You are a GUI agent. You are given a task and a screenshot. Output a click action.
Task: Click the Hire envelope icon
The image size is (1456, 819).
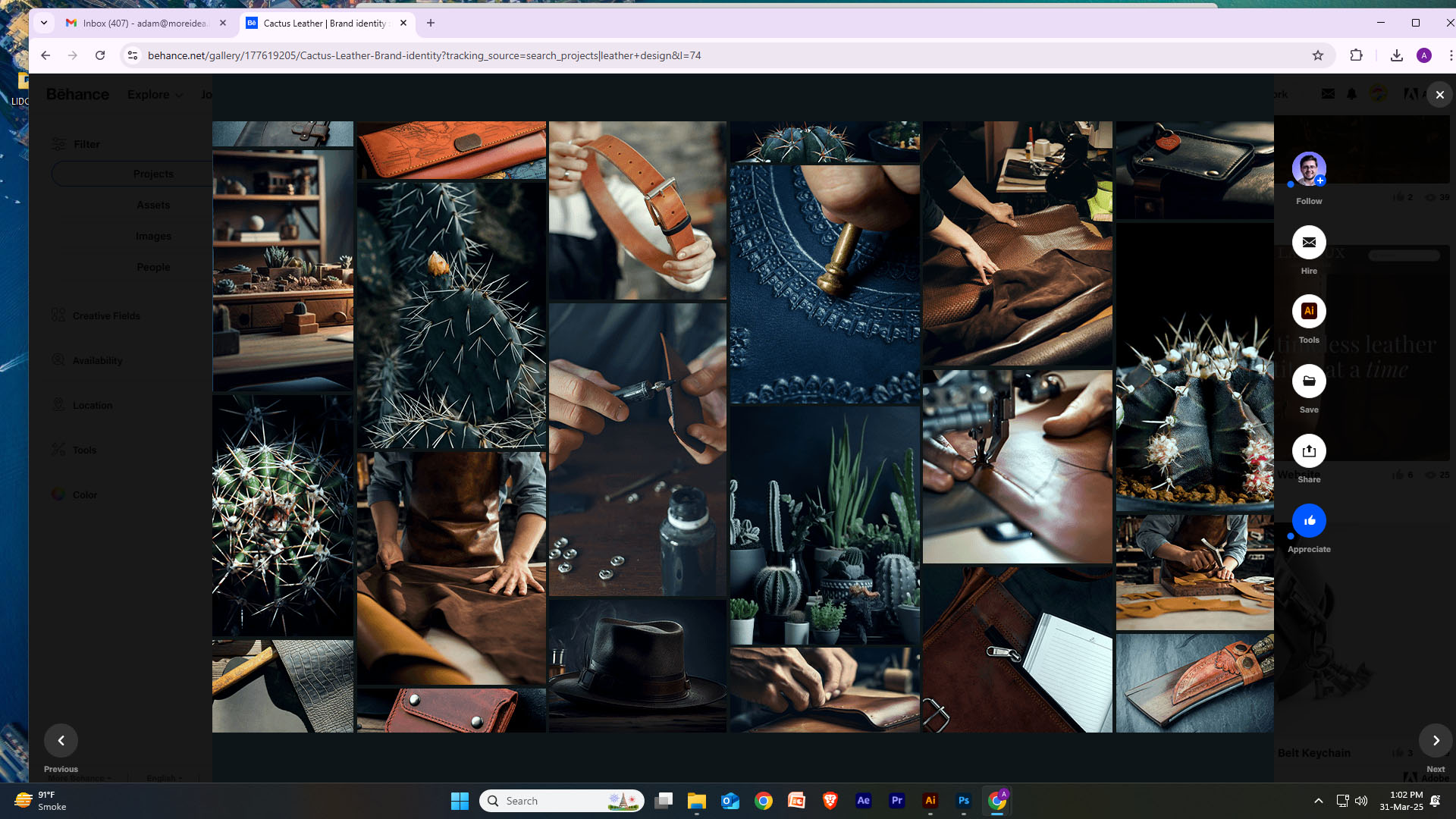[1309, 243]
